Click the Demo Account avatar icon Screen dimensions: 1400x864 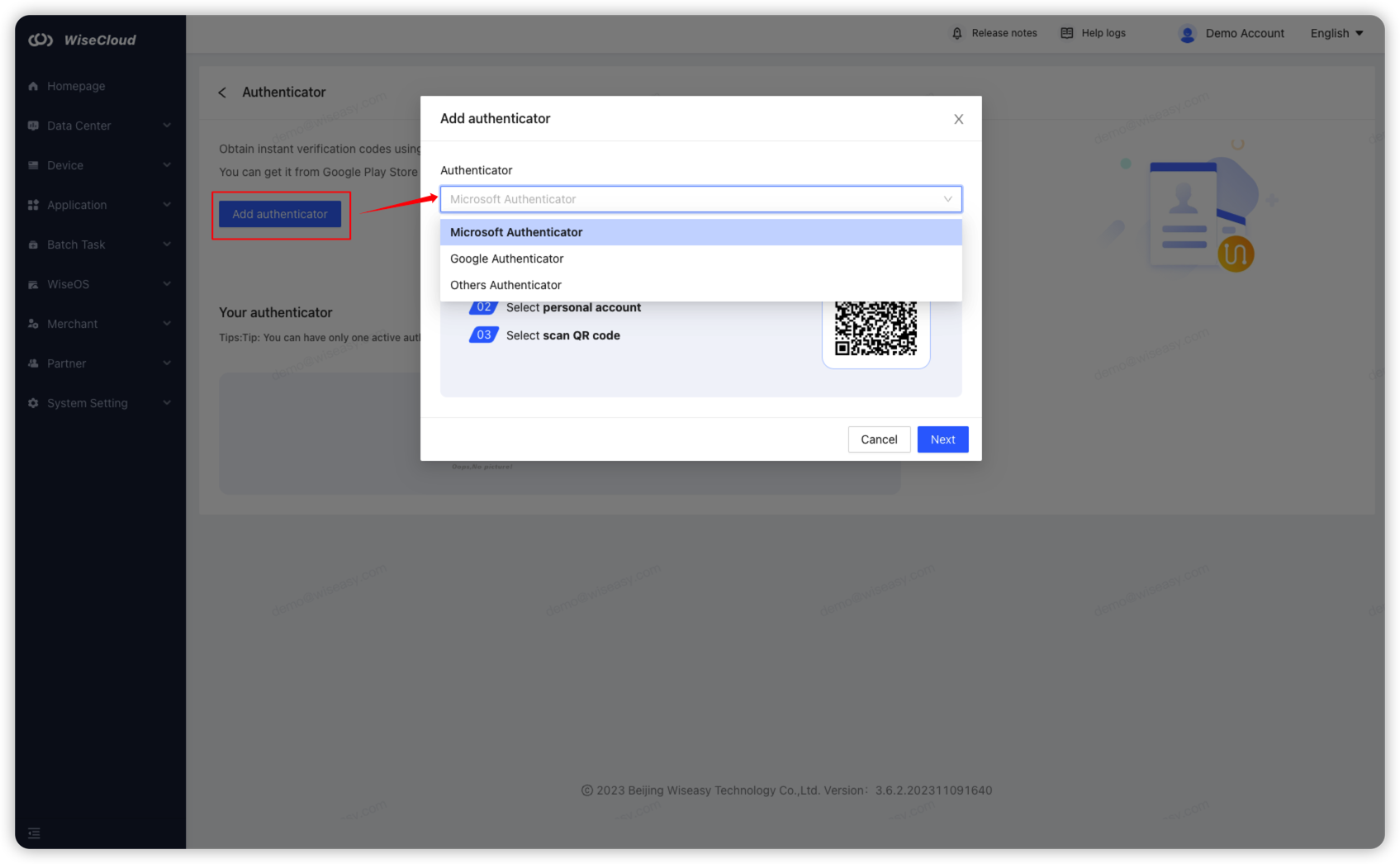1187,34
